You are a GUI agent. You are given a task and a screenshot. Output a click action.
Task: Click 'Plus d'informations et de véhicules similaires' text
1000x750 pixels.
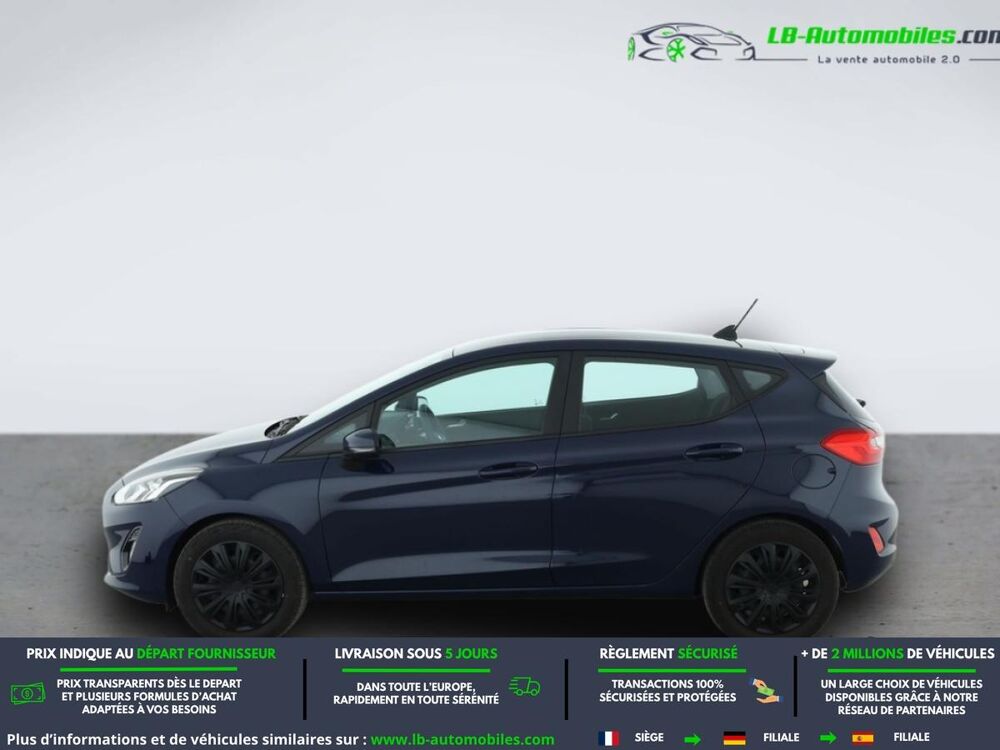pyautogui.click(x=187, y=740)
